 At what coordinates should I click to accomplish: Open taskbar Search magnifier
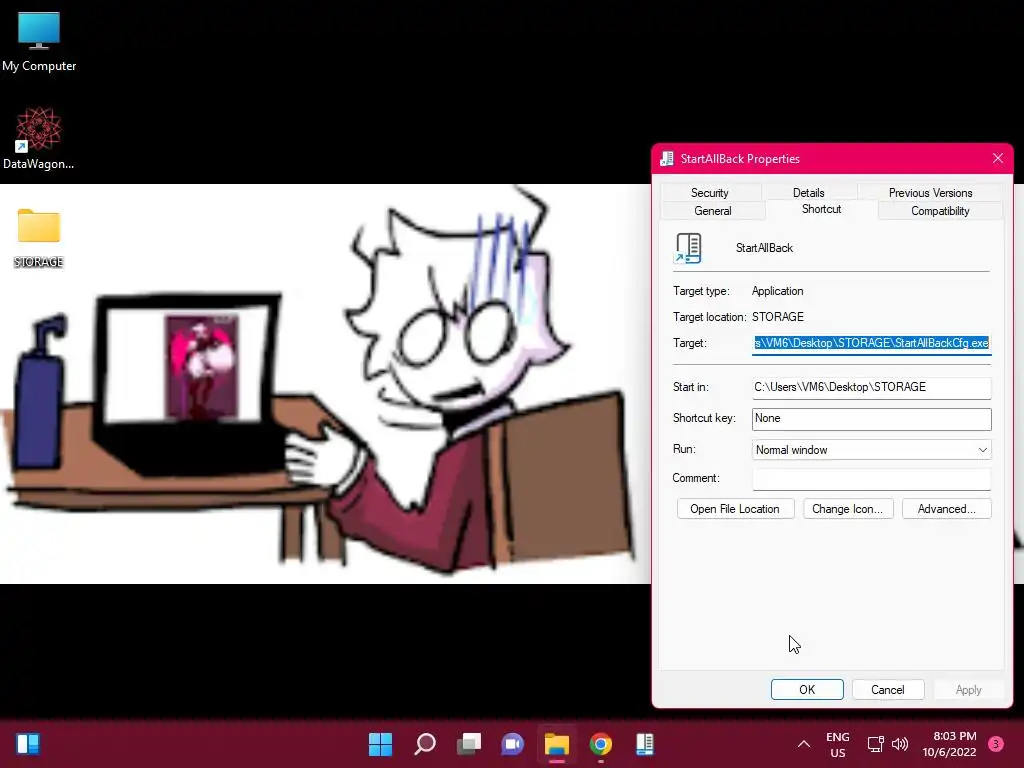coord(424,743)
